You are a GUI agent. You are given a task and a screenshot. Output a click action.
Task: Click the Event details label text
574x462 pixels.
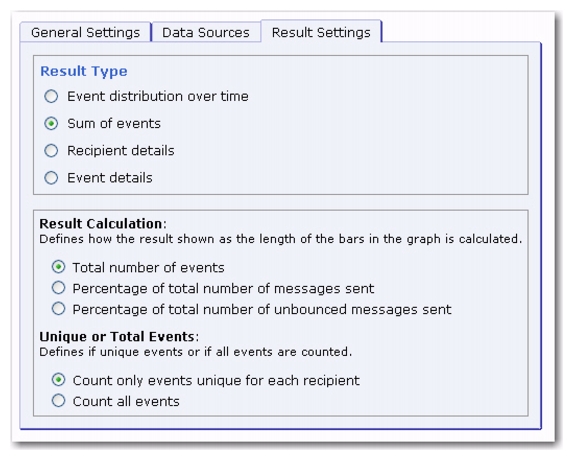[x=110, y=178]
